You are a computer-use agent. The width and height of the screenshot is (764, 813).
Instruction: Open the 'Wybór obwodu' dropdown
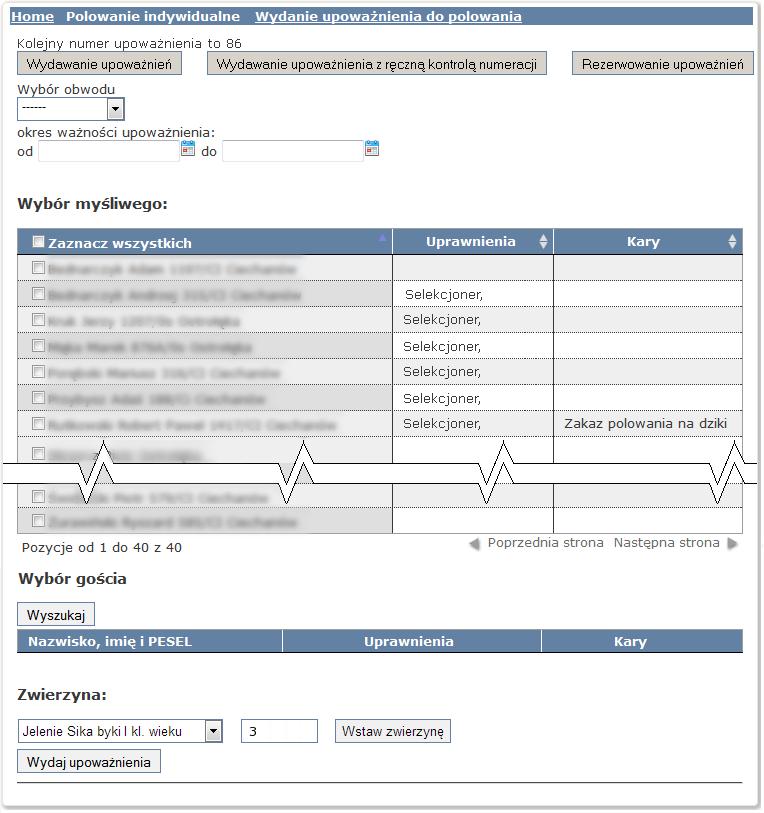point(71,109)
